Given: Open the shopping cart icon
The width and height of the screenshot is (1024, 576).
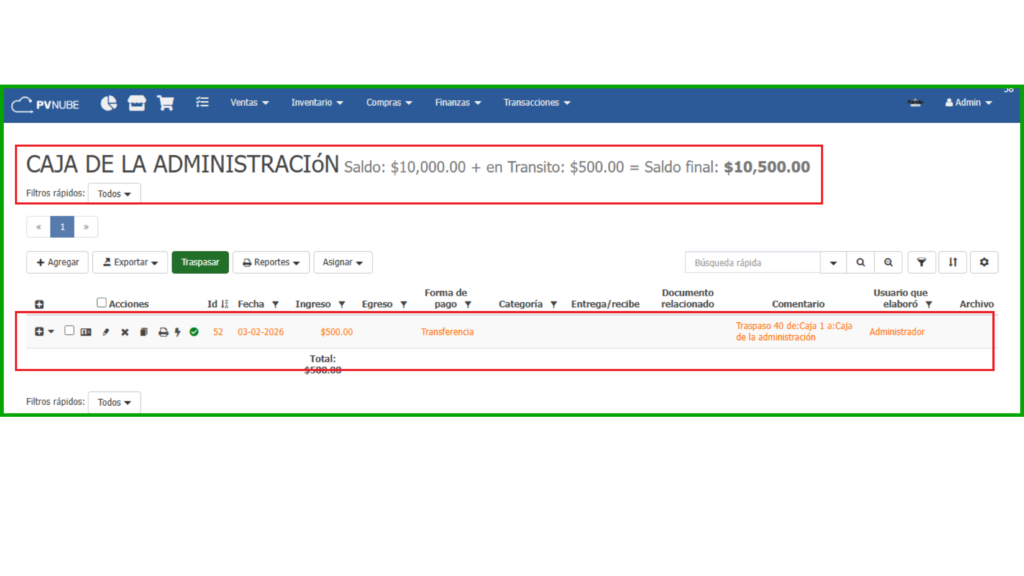Looking at the screenshot, I should click(x=165, y=103).
